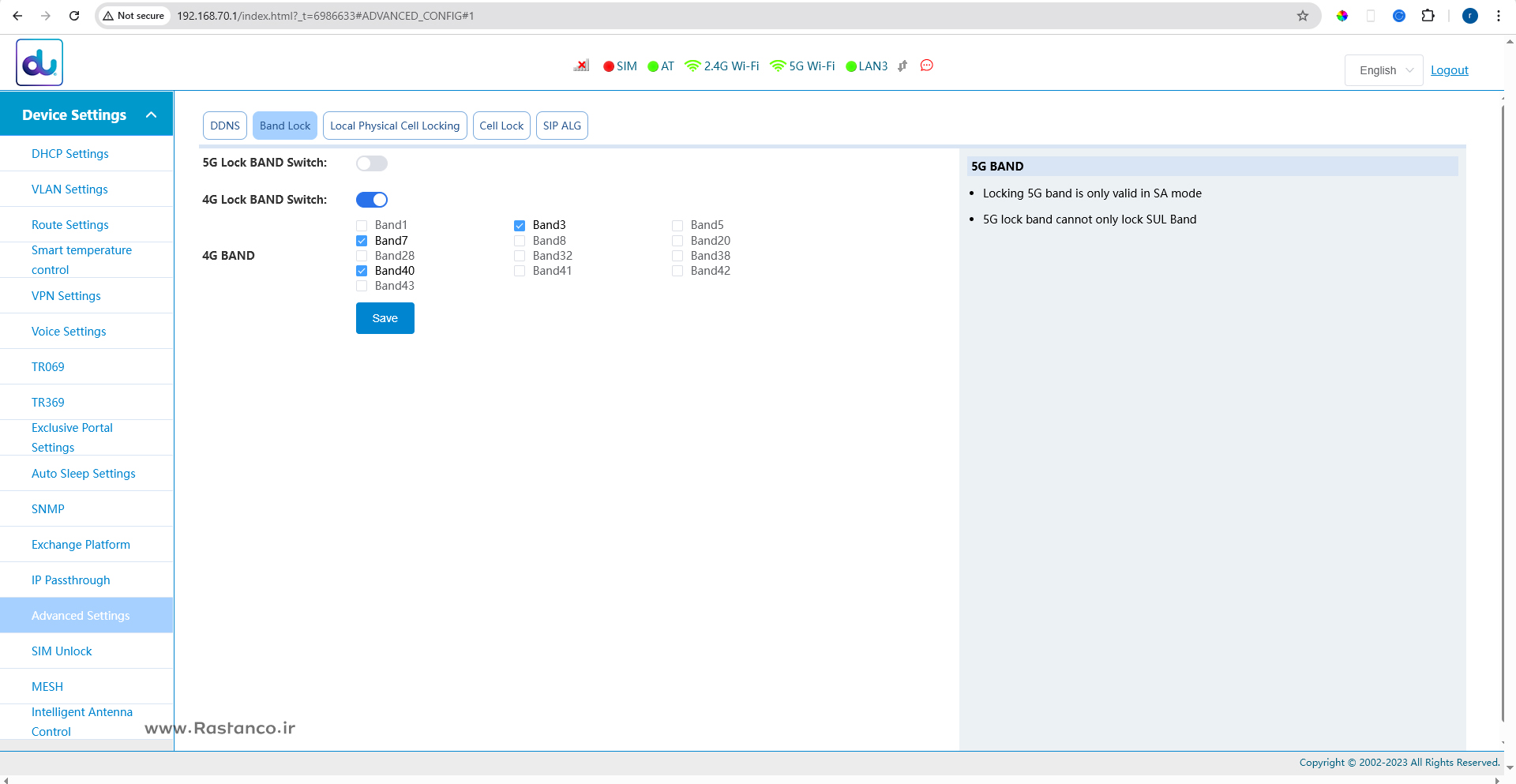Enable the 5G Lock BAND switch

coord(371,163)
